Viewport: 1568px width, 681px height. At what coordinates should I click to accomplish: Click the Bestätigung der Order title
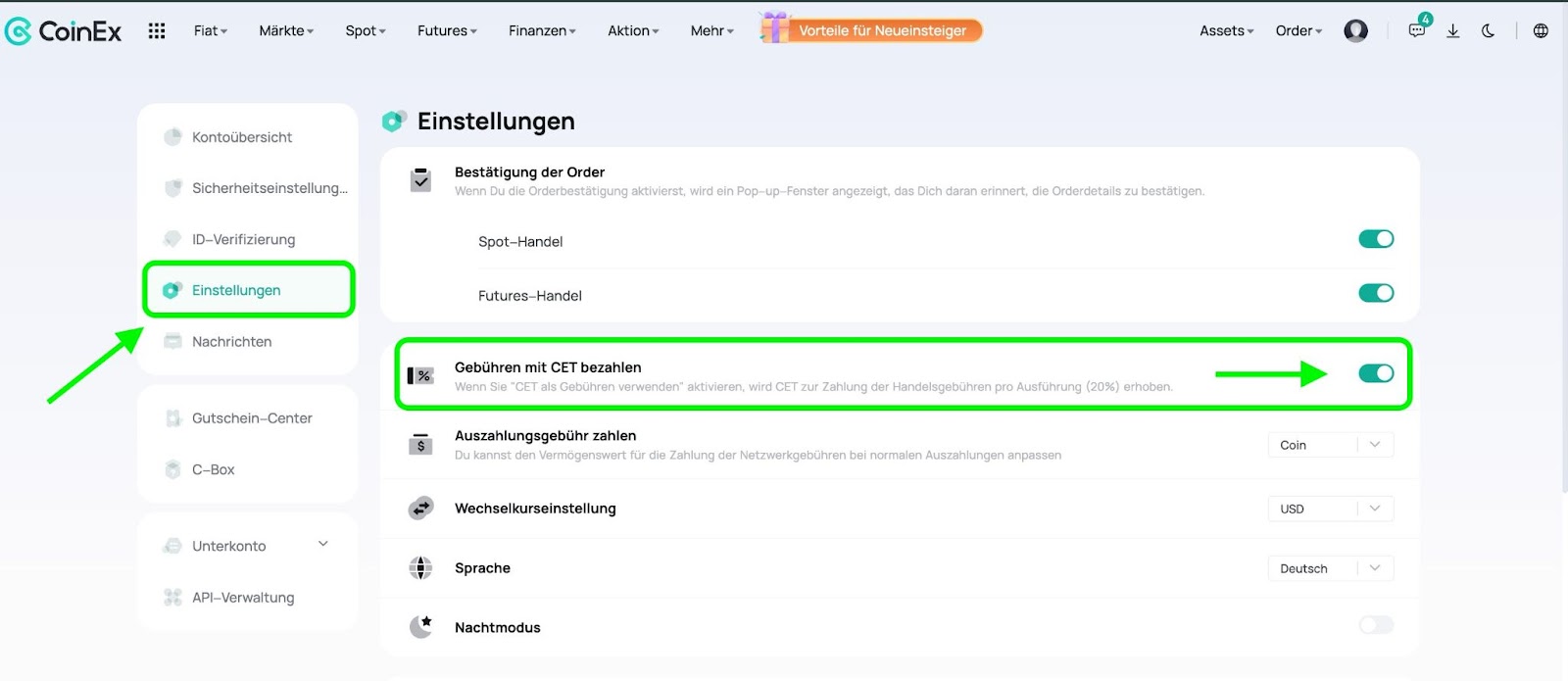[x=529, y=171]
